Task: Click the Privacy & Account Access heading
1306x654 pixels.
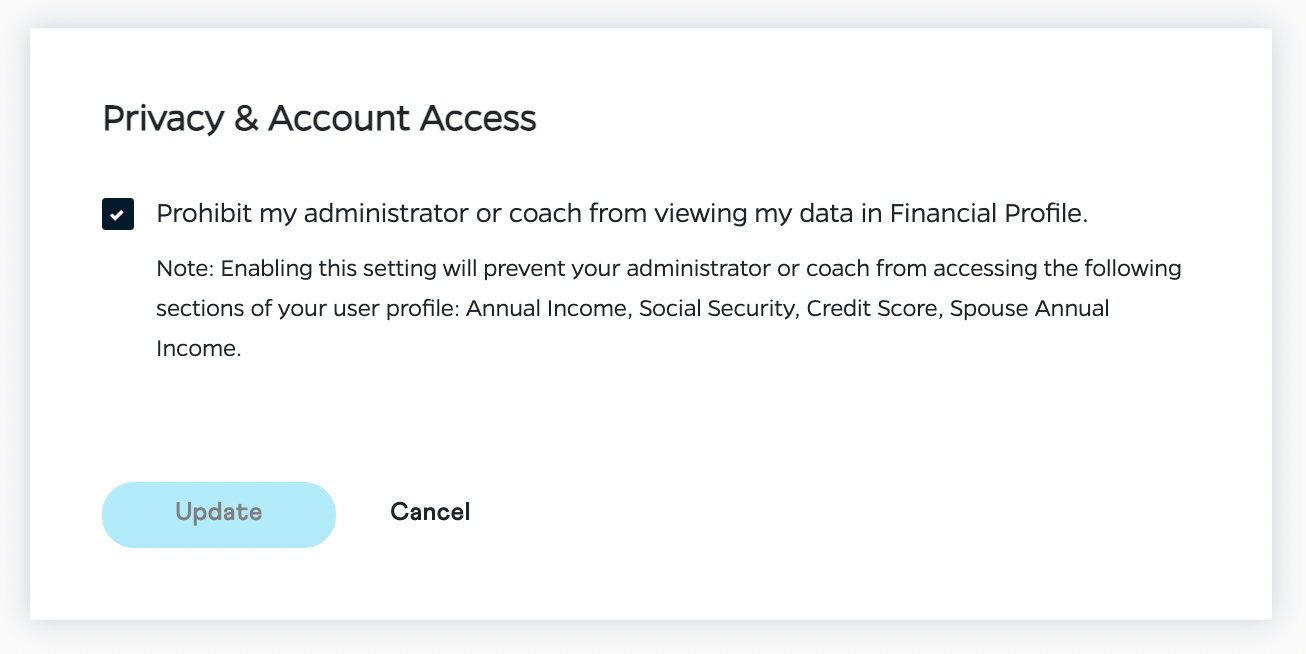Action: tap(319, 119)
